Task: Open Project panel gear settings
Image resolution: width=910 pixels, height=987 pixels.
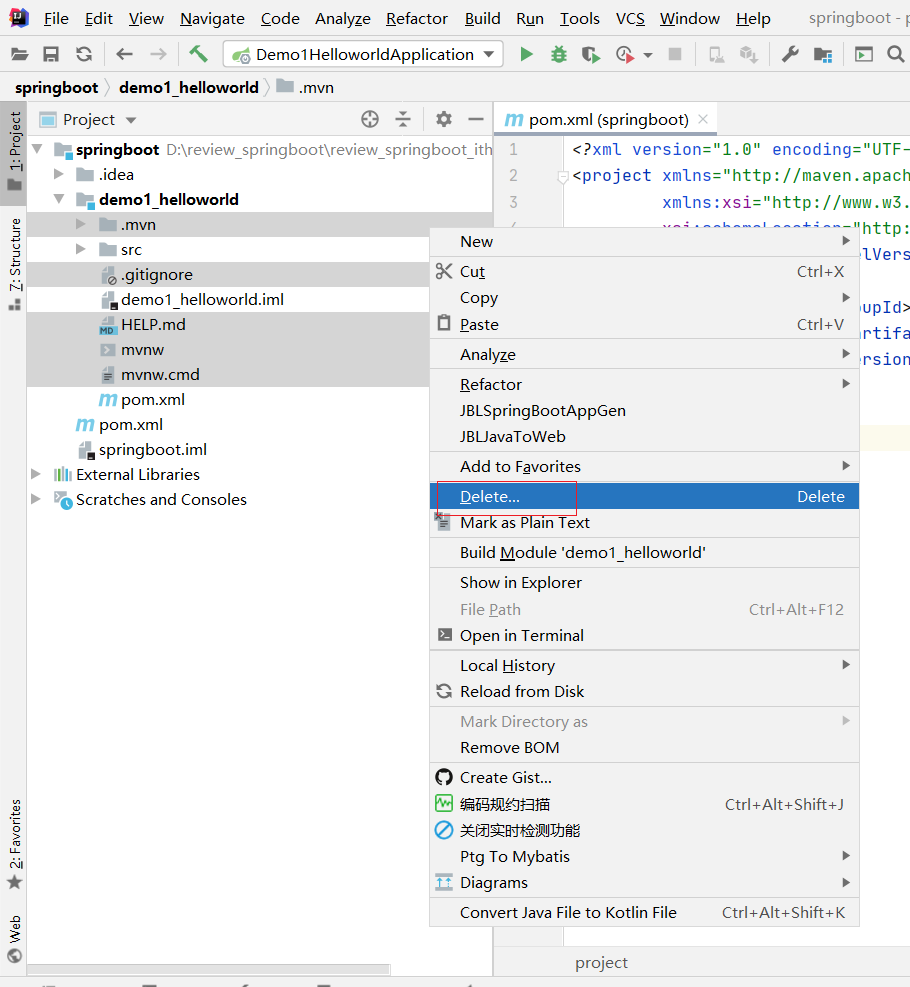Action: (444, 119)
